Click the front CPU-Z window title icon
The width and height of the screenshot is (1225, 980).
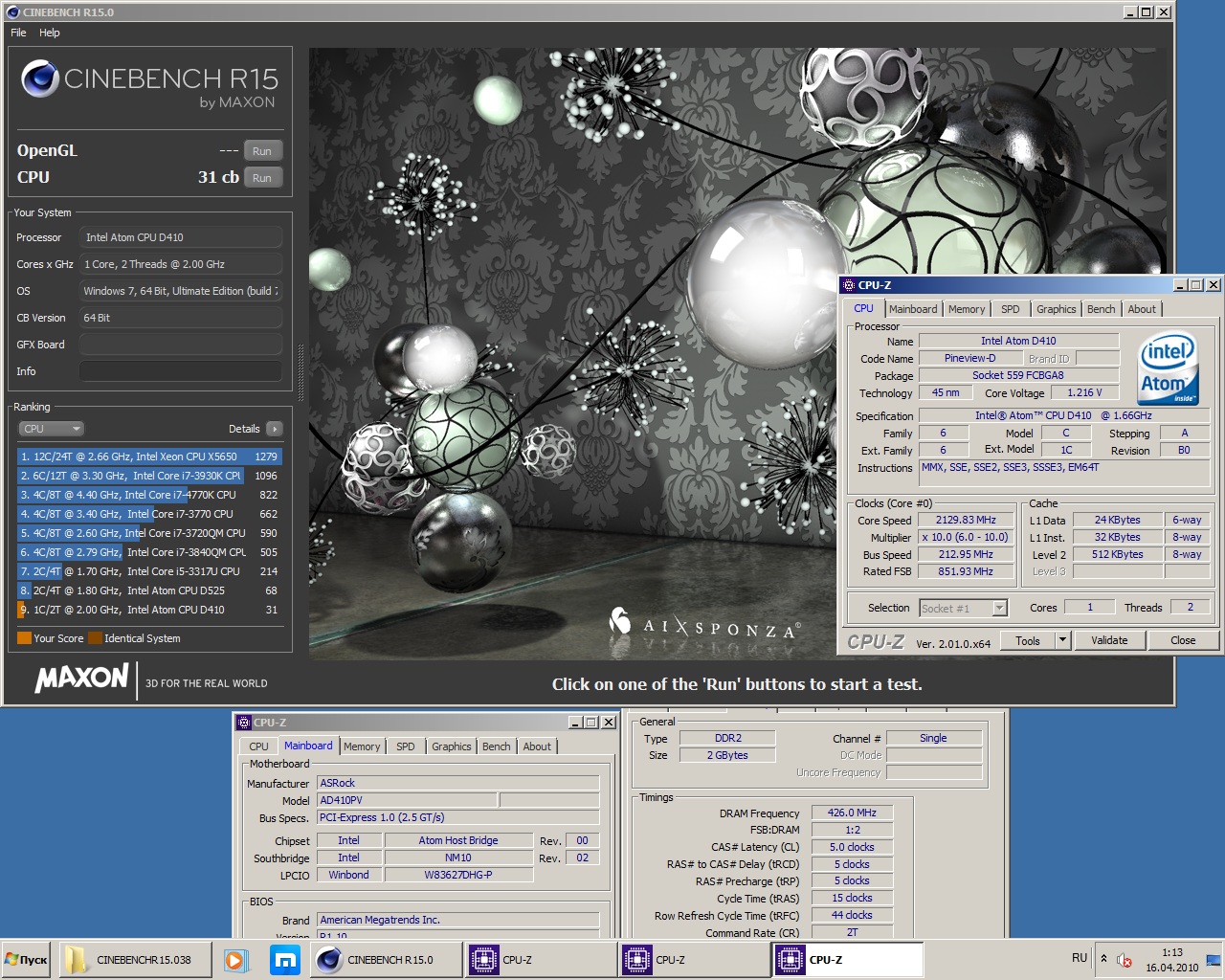coord(848,285)
